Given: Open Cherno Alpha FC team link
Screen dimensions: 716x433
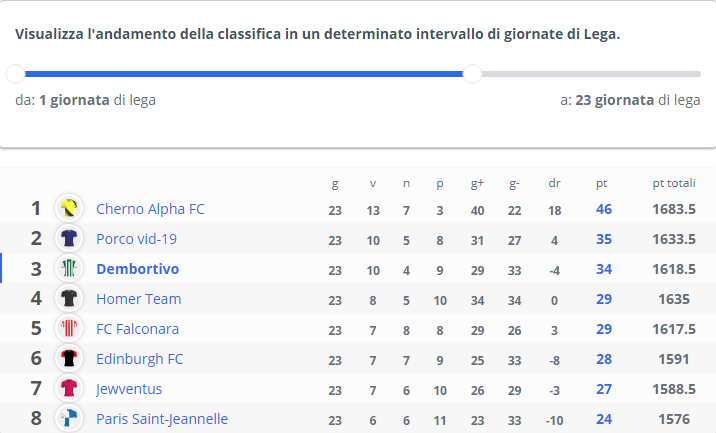Looking at the screenshot, I should 150,209.
